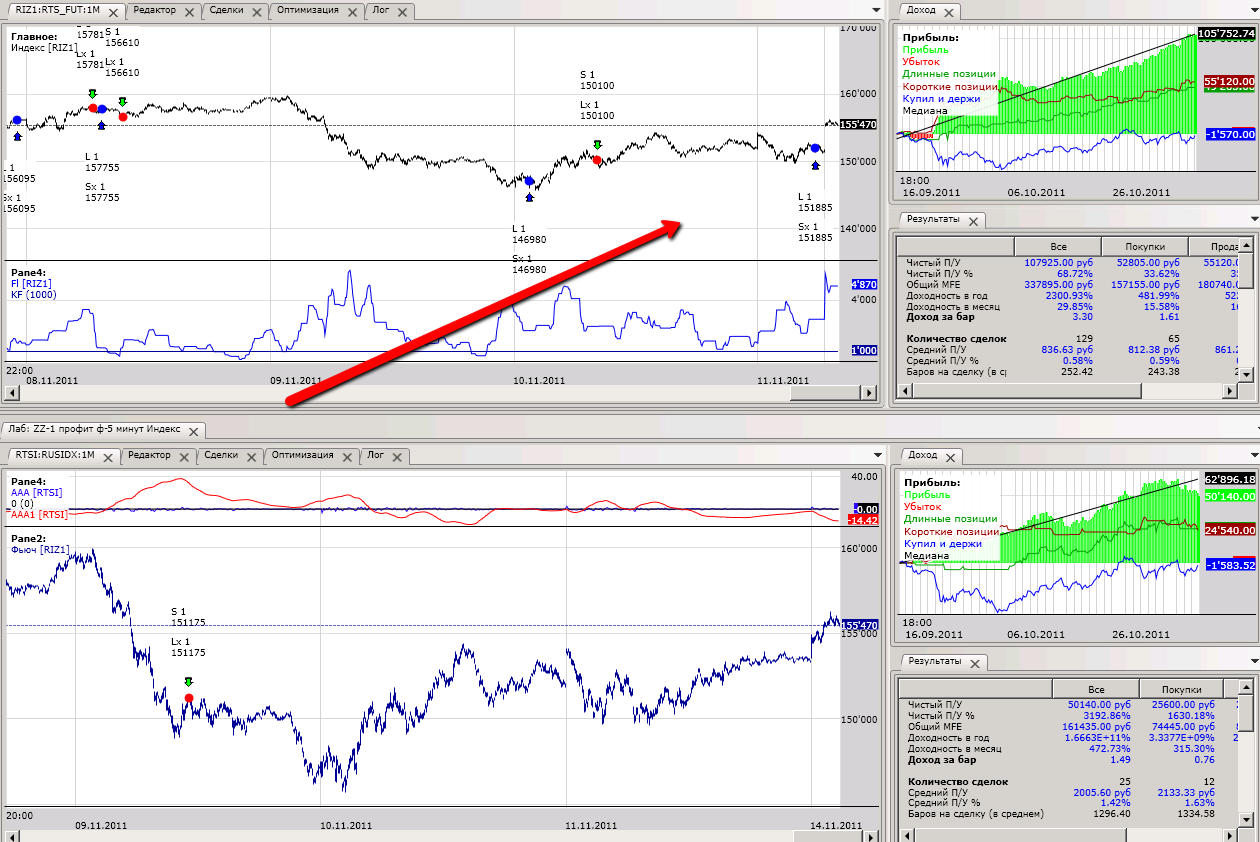Image resolution: width=1260 pixels, height=842 pixels.
Task: Click the scroll-down arrow in the upper results table
Action: pos(1245,376)
